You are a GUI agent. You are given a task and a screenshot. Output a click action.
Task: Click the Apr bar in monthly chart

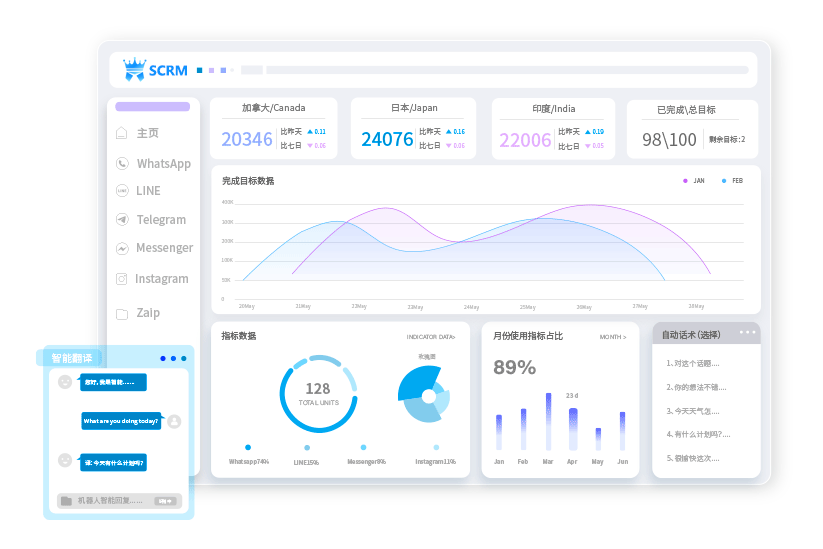[573, 429]
